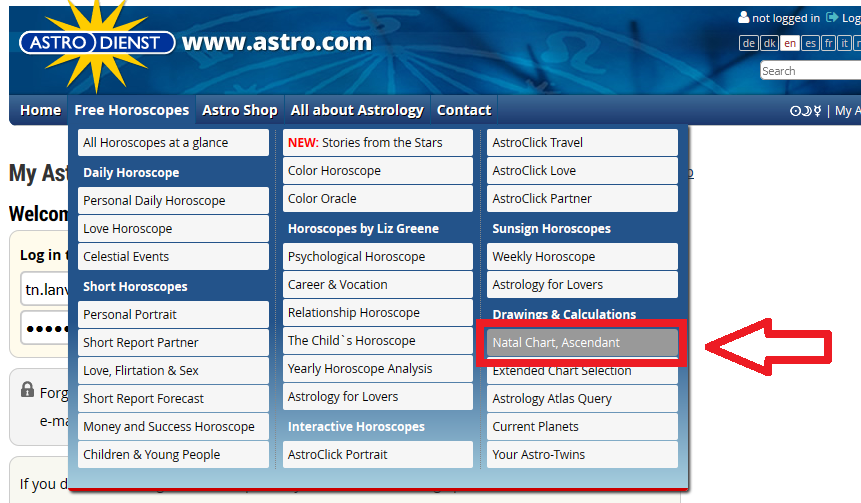This screenshot has height=503, width=861.
Task: Open Your Astro-Twins
Action: click(x=582, y=455)
